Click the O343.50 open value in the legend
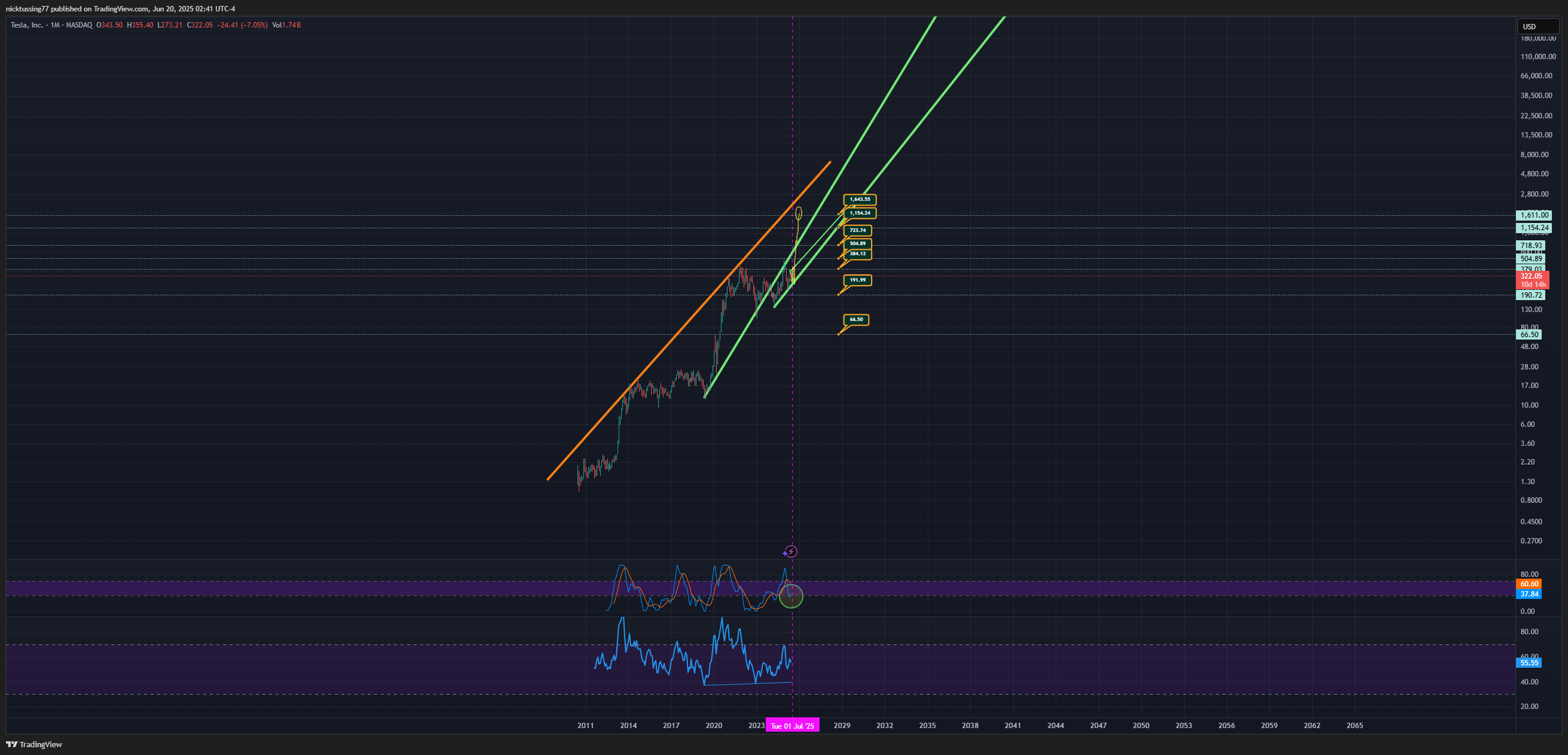Image resolution: width=1568 pixels, height=755 pixels. point(109,25)
